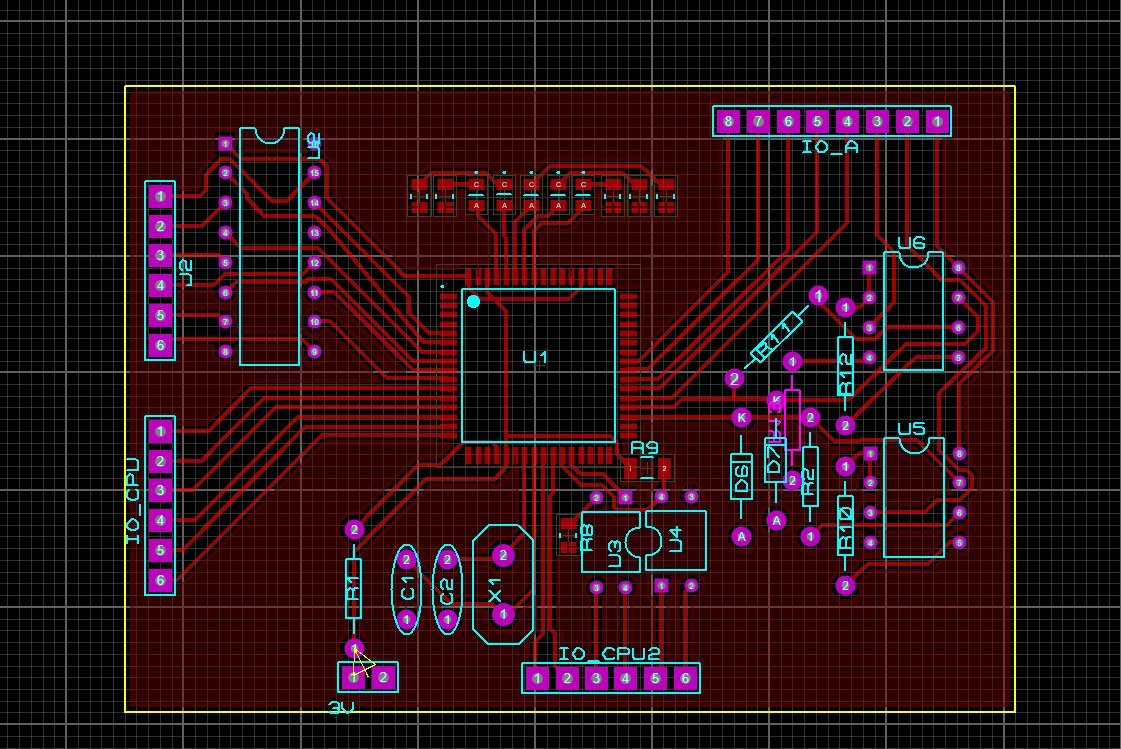Viewport: 1121px width, 749px height.
Task: Click component U4 outline
Action: [675, 540]
